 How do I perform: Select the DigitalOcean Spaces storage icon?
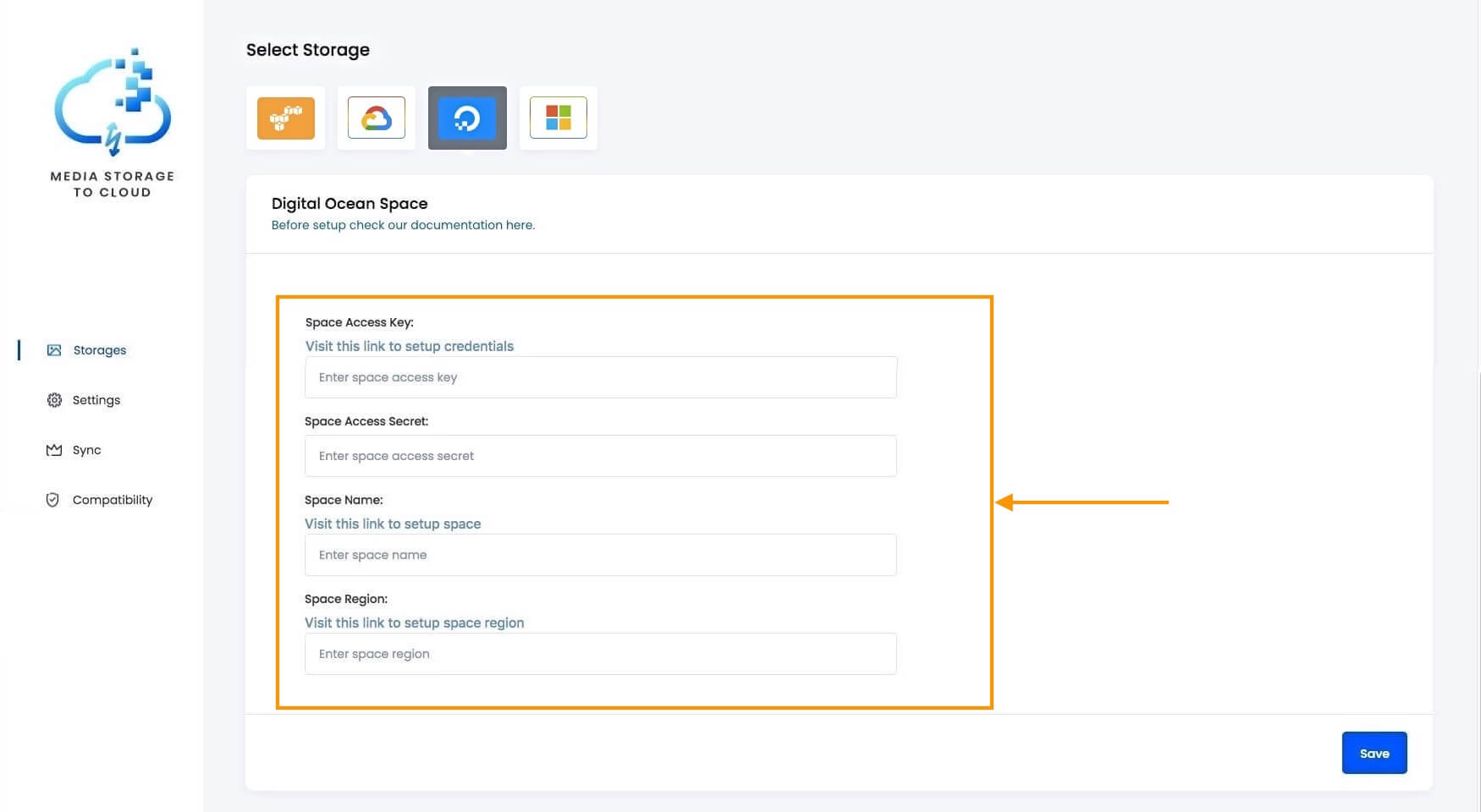[x=467, y=118]
